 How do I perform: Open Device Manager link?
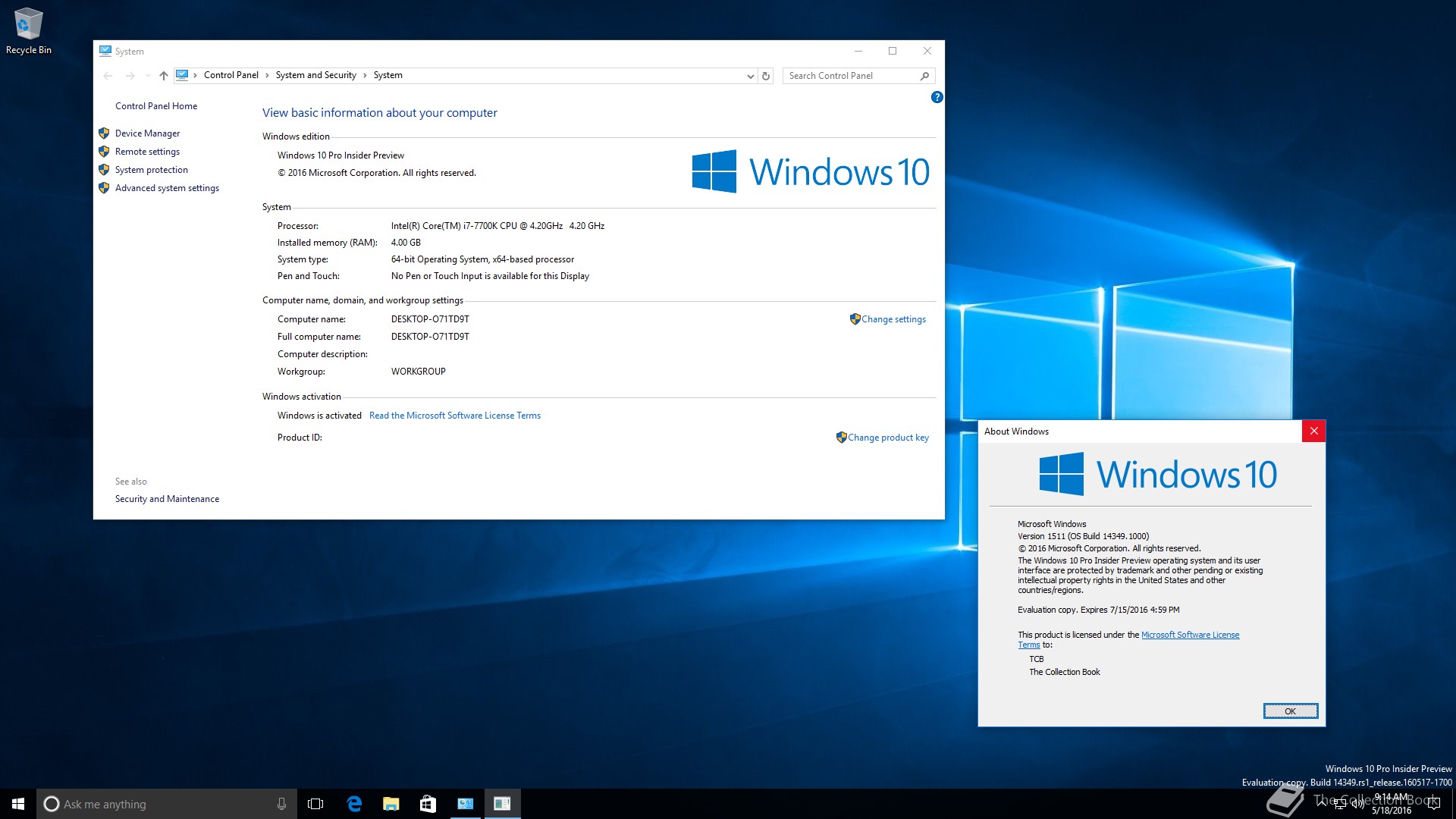[147, 133]
